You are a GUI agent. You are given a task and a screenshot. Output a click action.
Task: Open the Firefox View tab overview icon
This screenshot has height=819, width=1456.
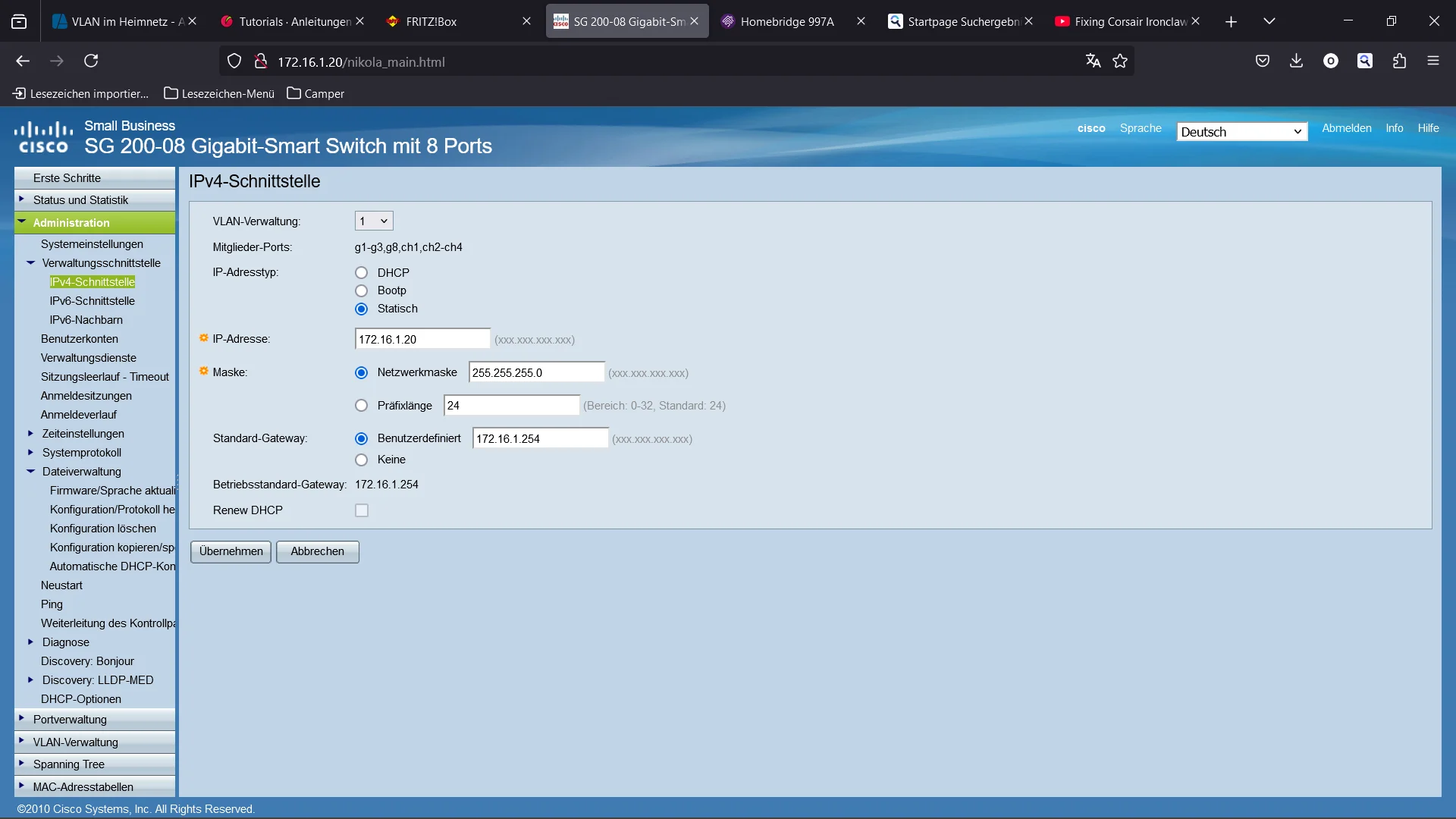(x=19, y=21)
